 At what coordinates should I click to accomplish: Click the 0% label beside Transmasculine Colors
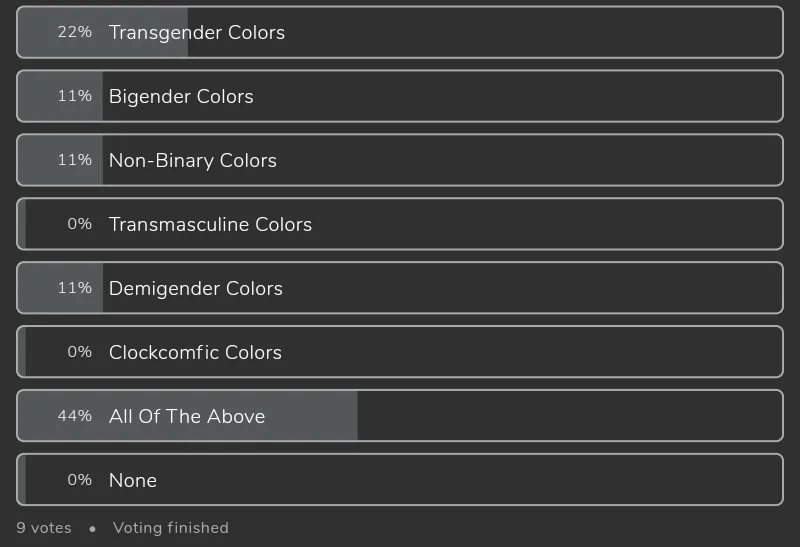click(x=79, y=224)
